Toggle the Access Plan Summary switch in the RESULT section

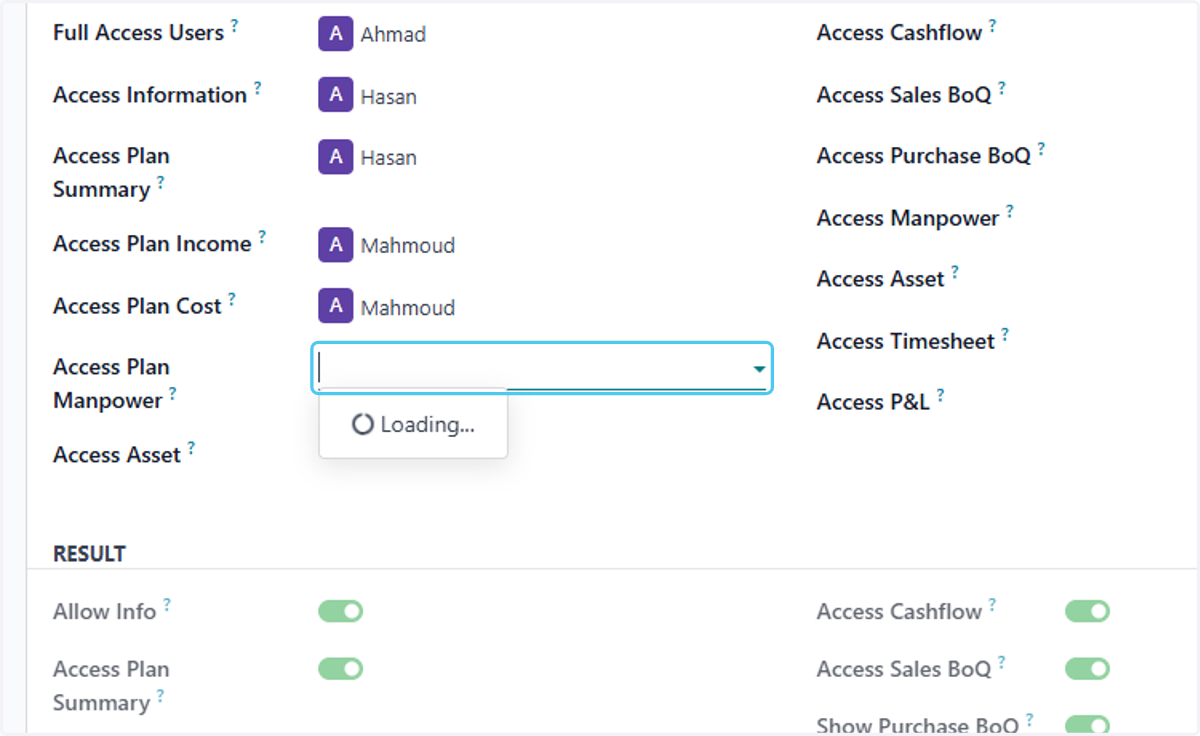[341, 669]
